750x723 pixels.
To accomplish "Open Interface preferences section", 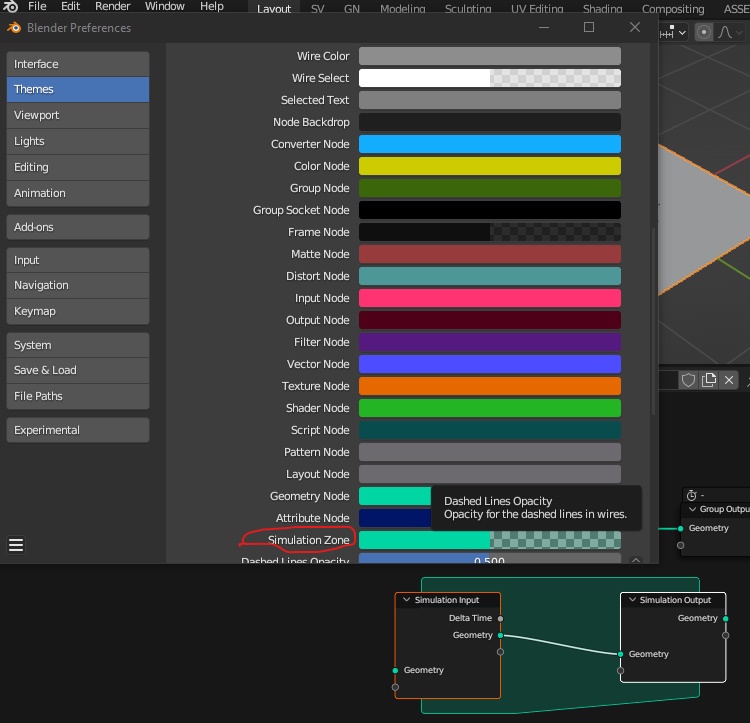I will pos(78,64).
